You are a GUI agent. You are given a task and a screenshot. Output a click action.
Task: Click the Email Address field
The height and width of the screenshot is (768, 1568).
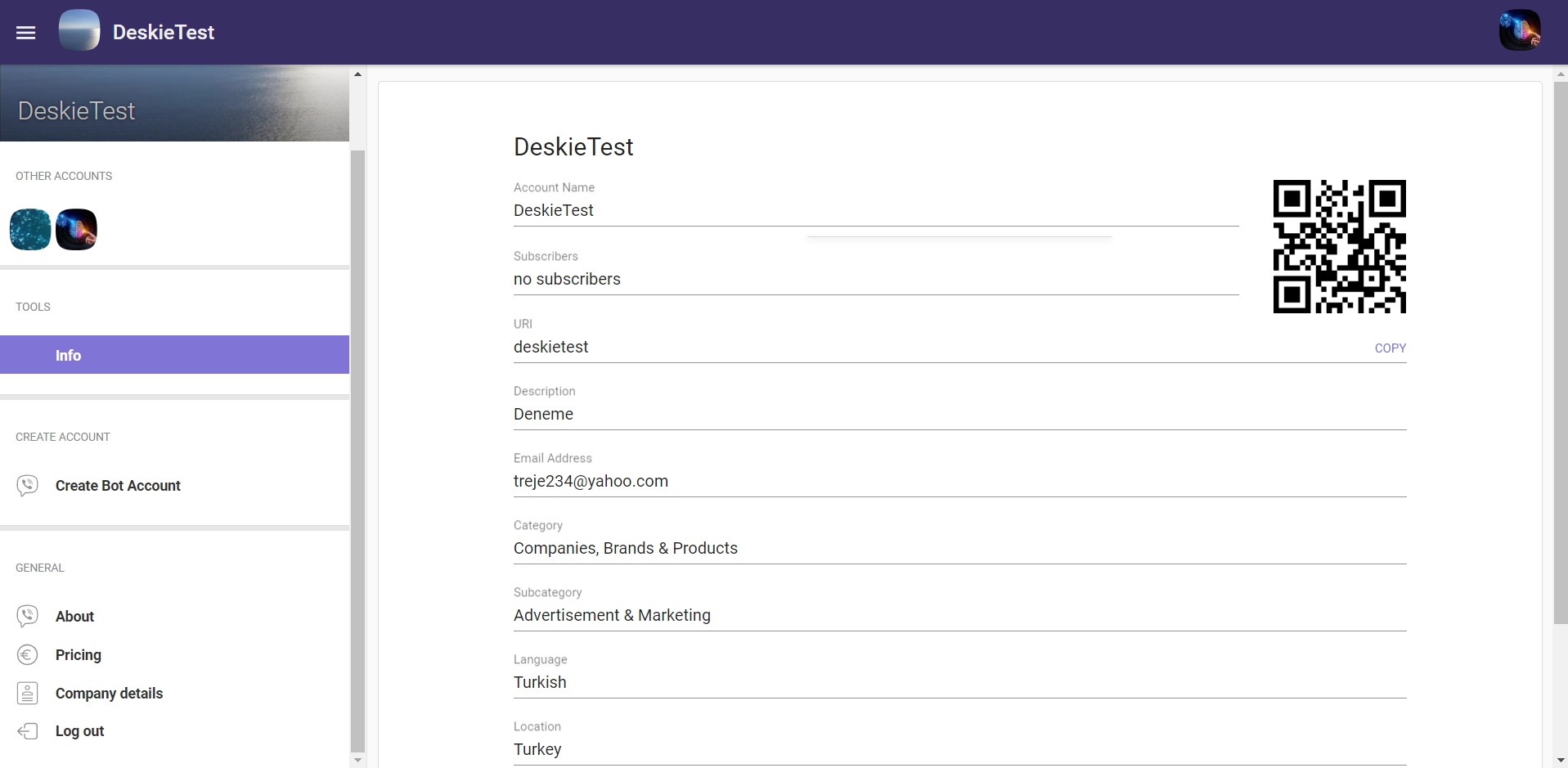(959, 481)
